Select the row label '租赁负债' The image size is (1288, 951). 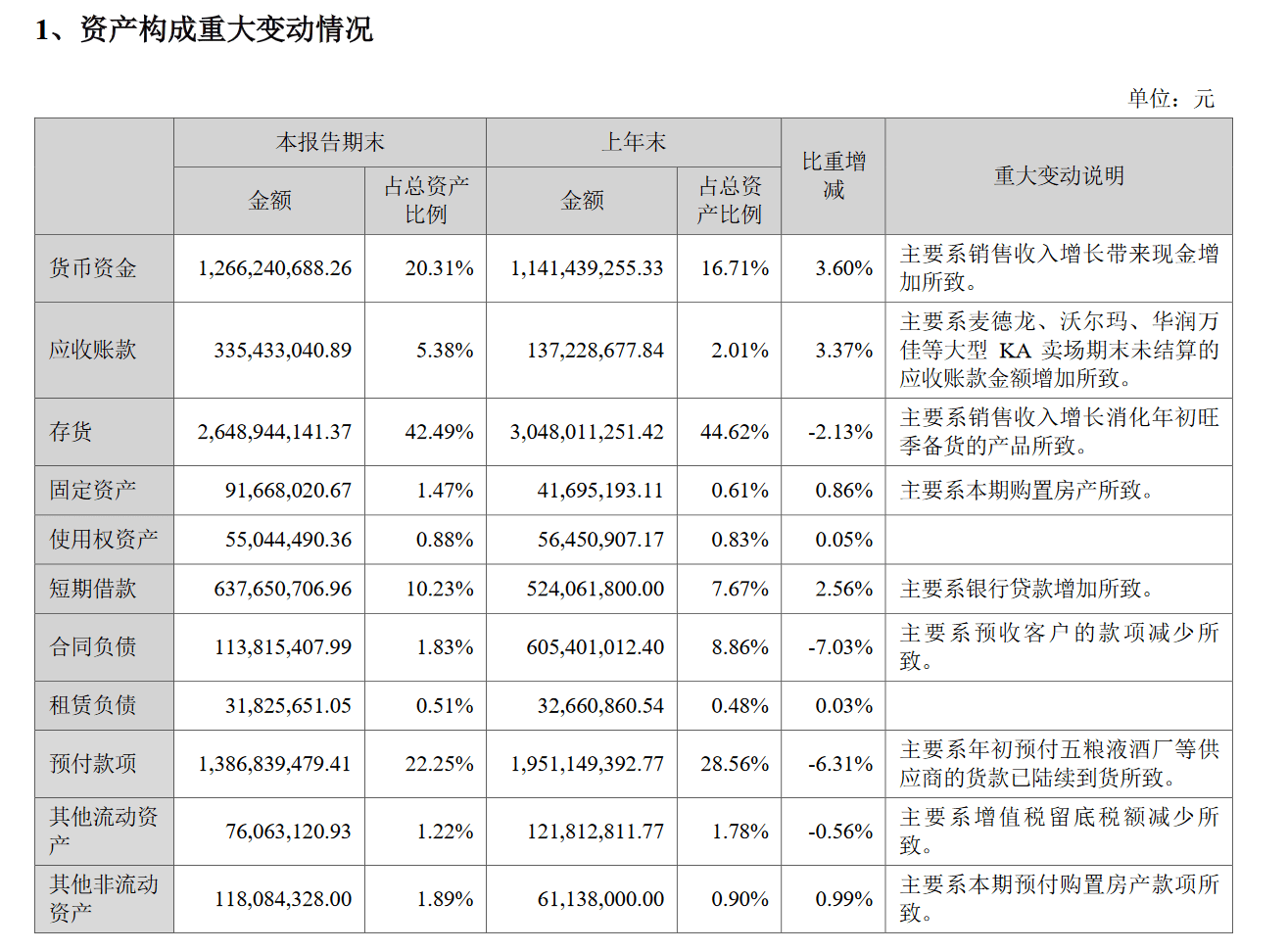coord(93,705)
